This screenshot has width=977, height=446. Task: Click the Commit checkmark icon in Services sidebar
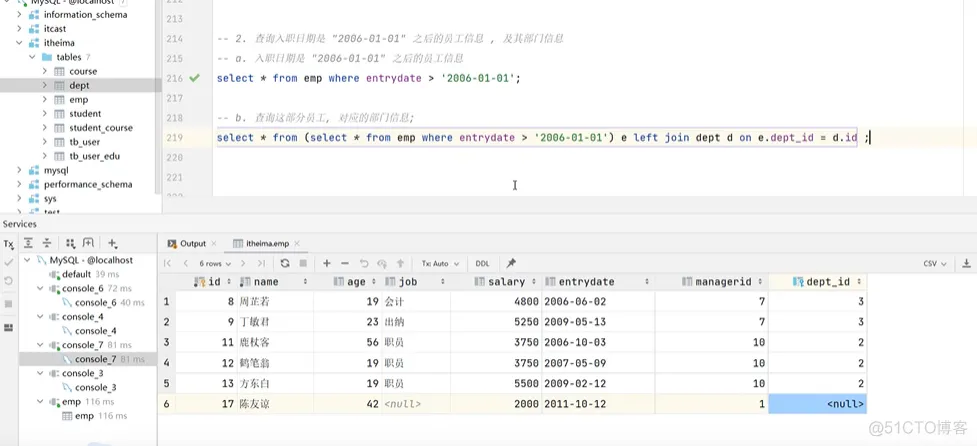[x=9, y=263]
